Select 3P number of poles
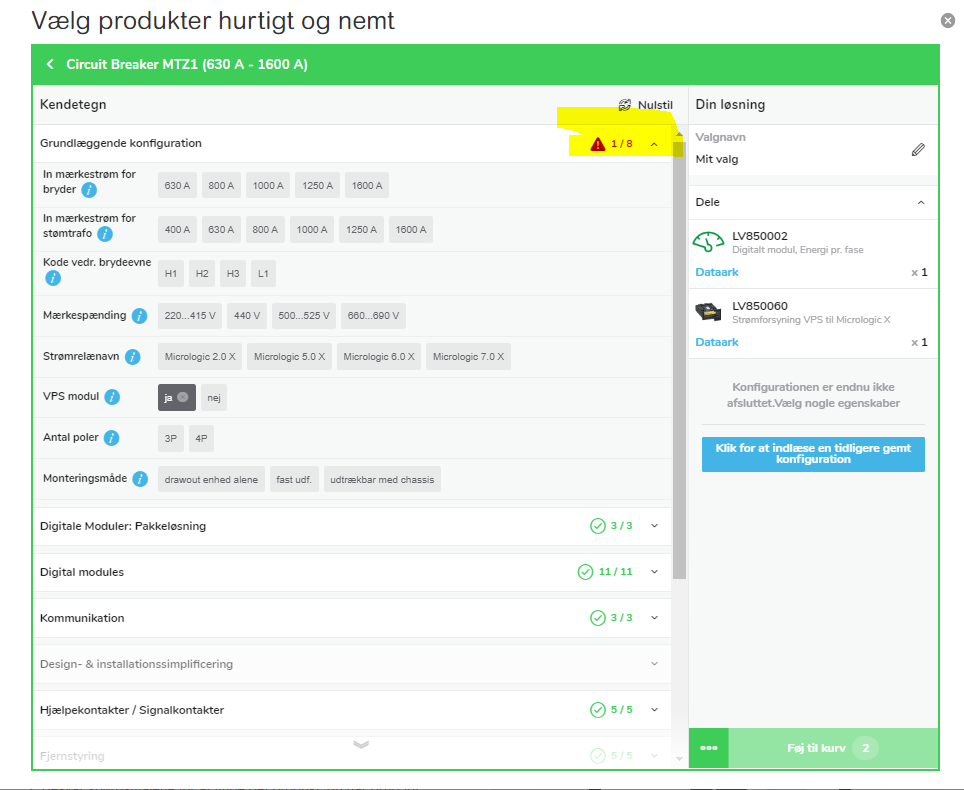 (171, 439)
